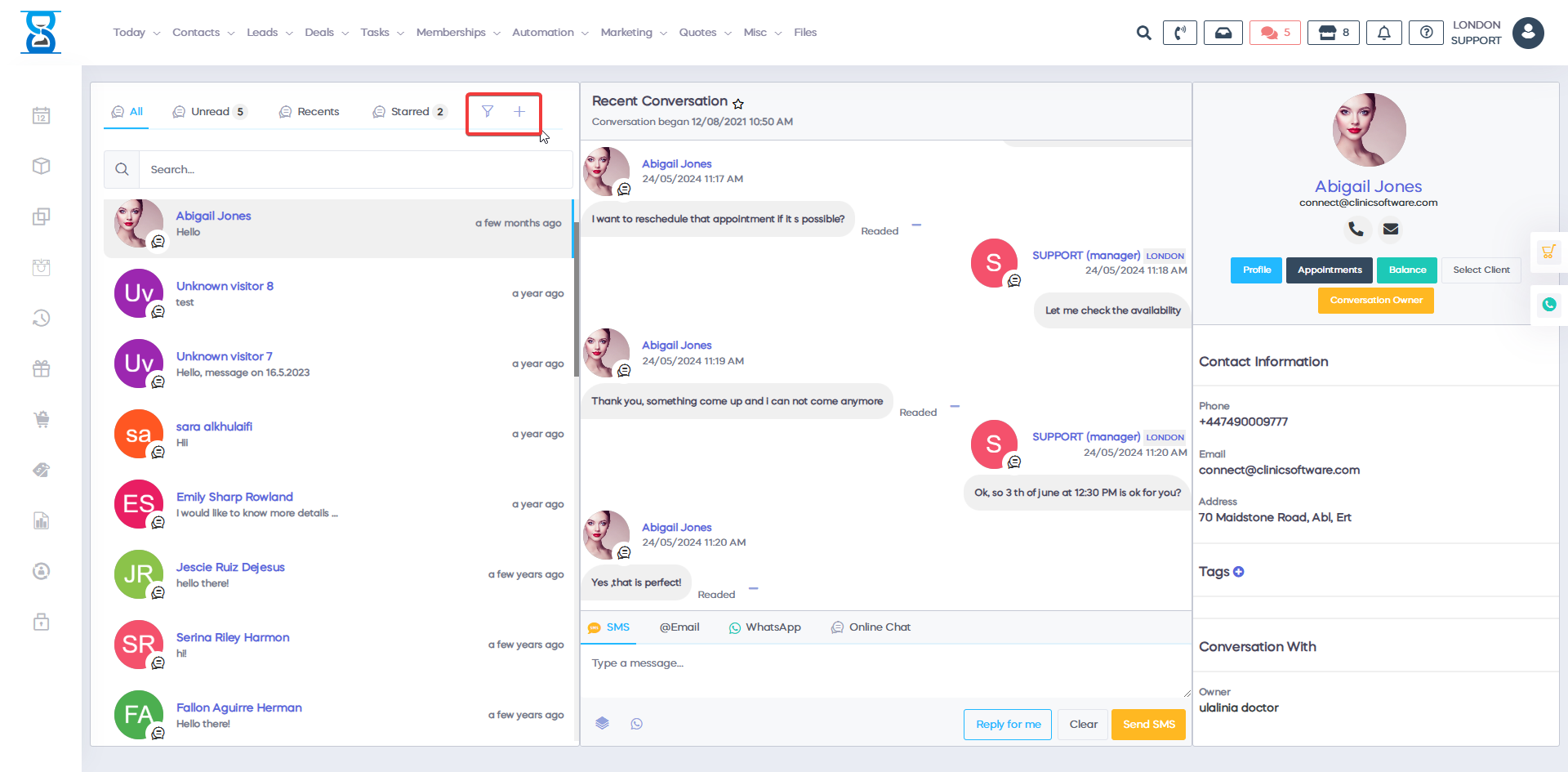Click the Conversation Owner button
The height and width of the screenshot is (772, 1568).
click(1375, 301)
